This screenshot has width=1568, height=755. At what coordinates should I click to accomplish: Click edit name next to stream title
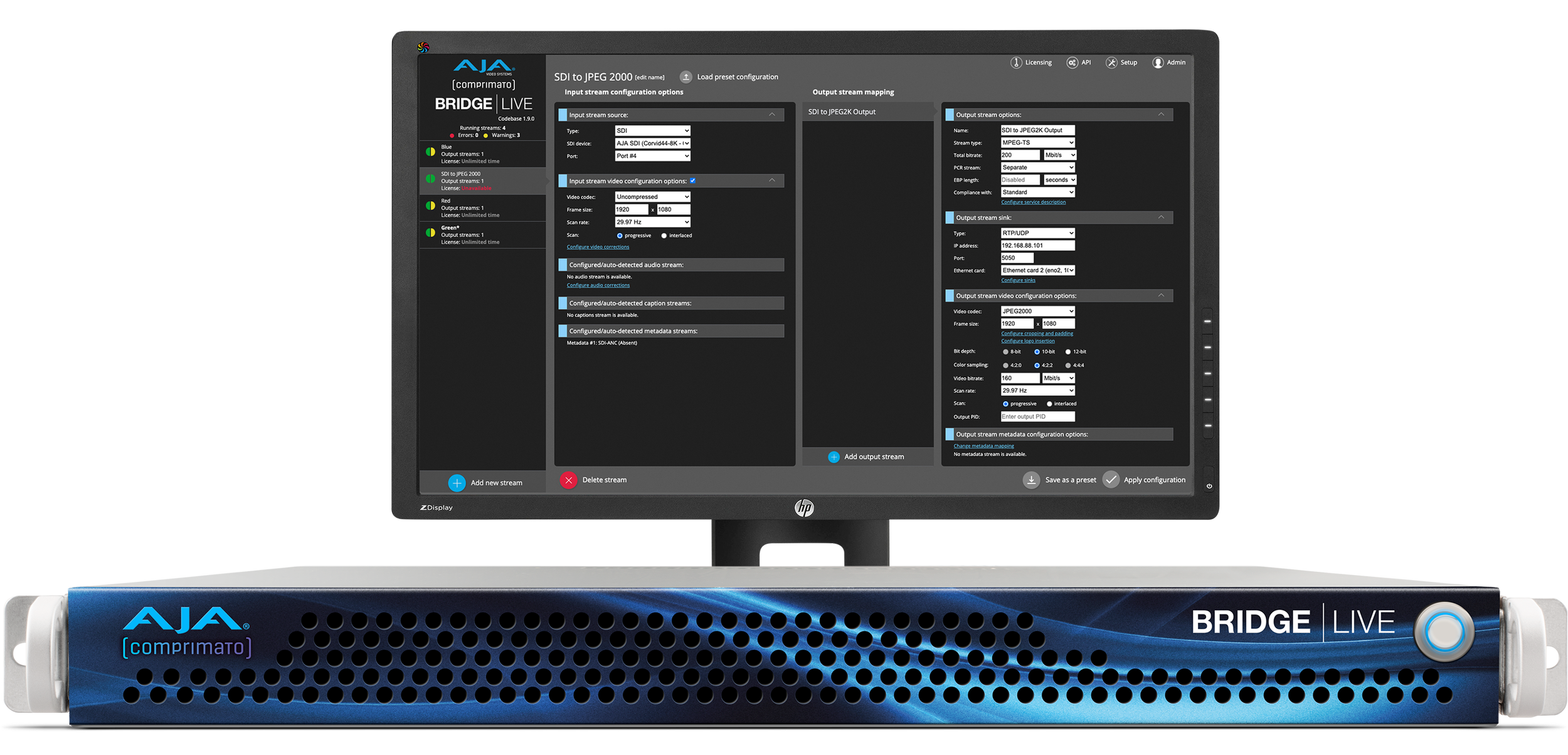[x=649, y=78]
